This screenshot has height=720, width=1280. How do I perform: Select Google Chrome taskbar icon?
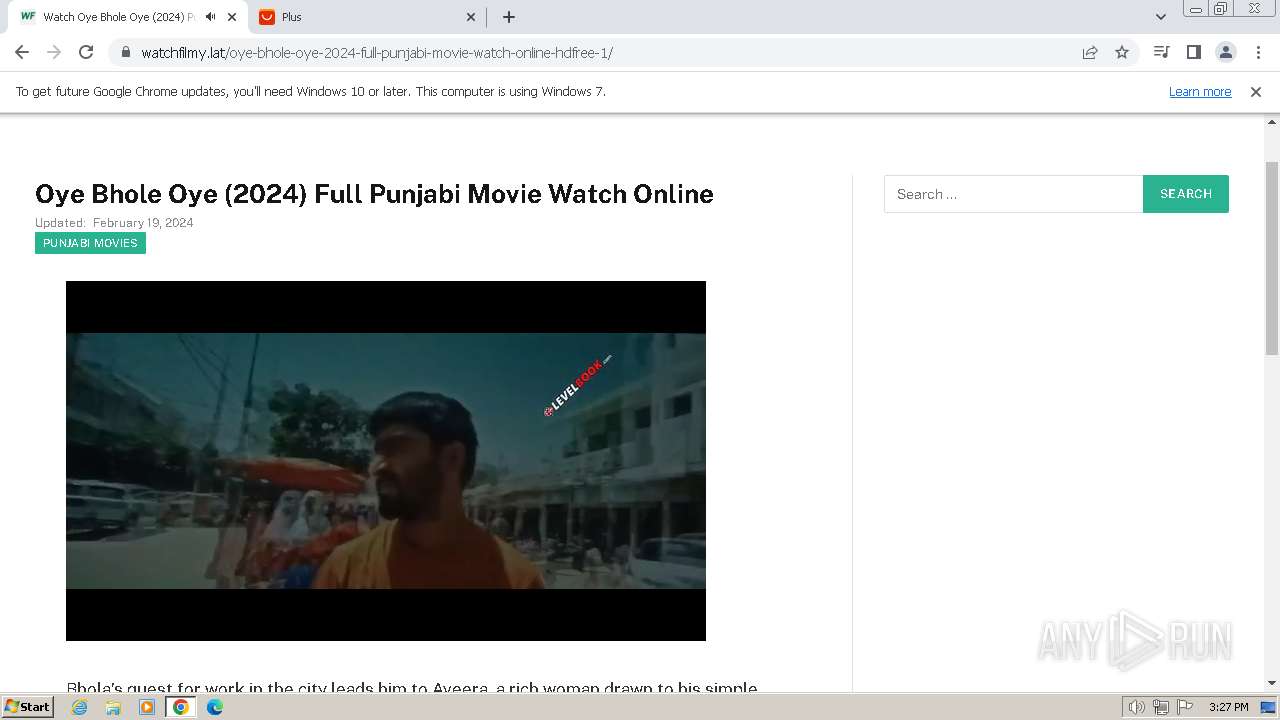point(181,707)
